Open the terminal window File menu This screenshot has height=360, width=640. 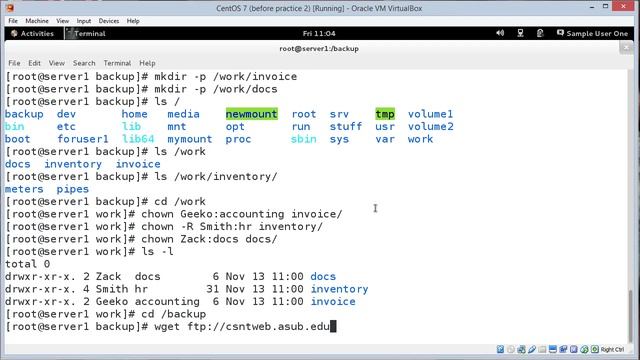tap(14, 63)
